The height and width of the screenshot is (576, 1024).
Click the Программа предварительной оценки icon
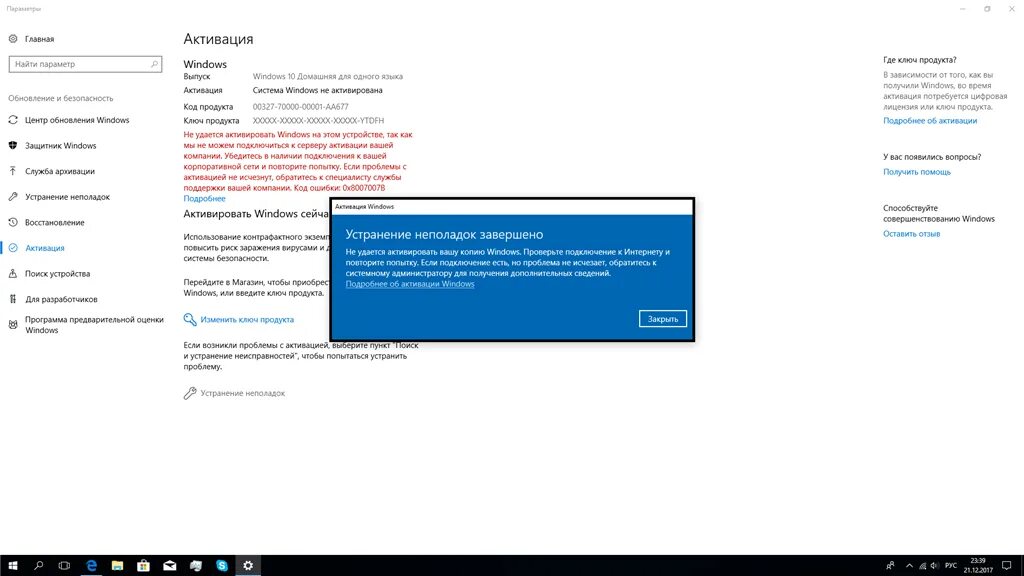tap(13, 325)
